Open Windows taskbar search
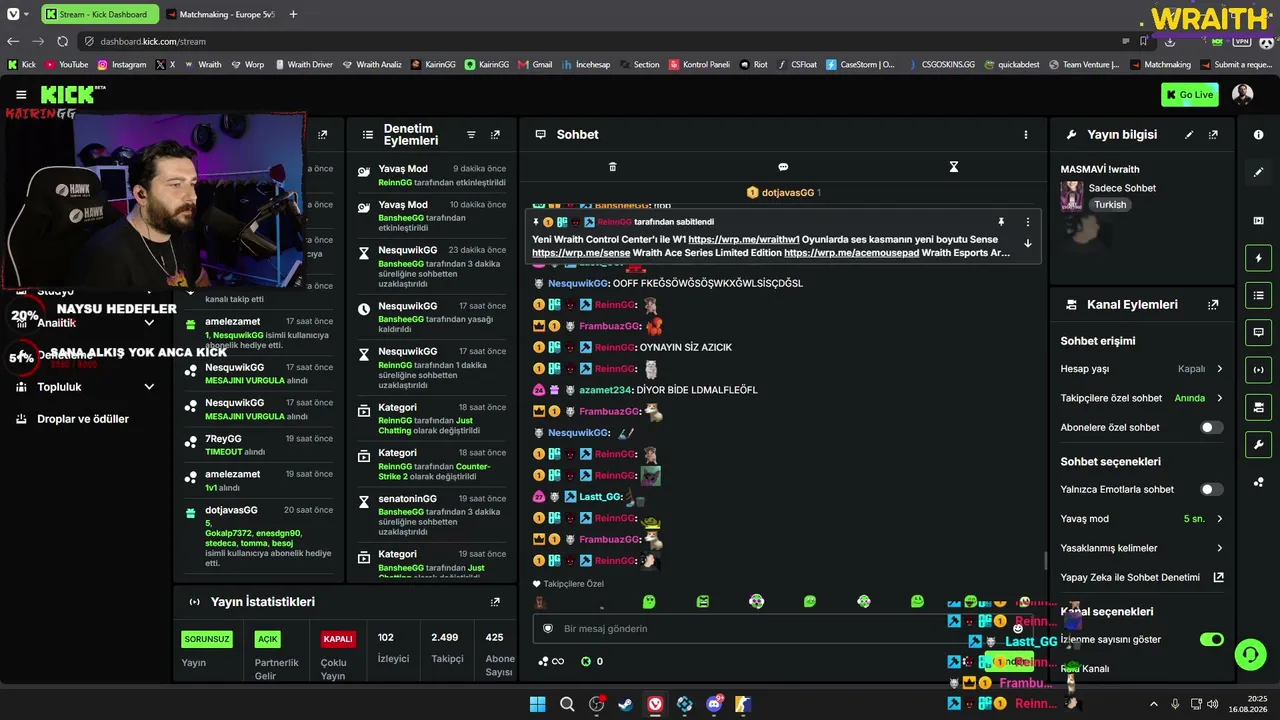This screenshot has height=720, width=1280. click(567, 704)
